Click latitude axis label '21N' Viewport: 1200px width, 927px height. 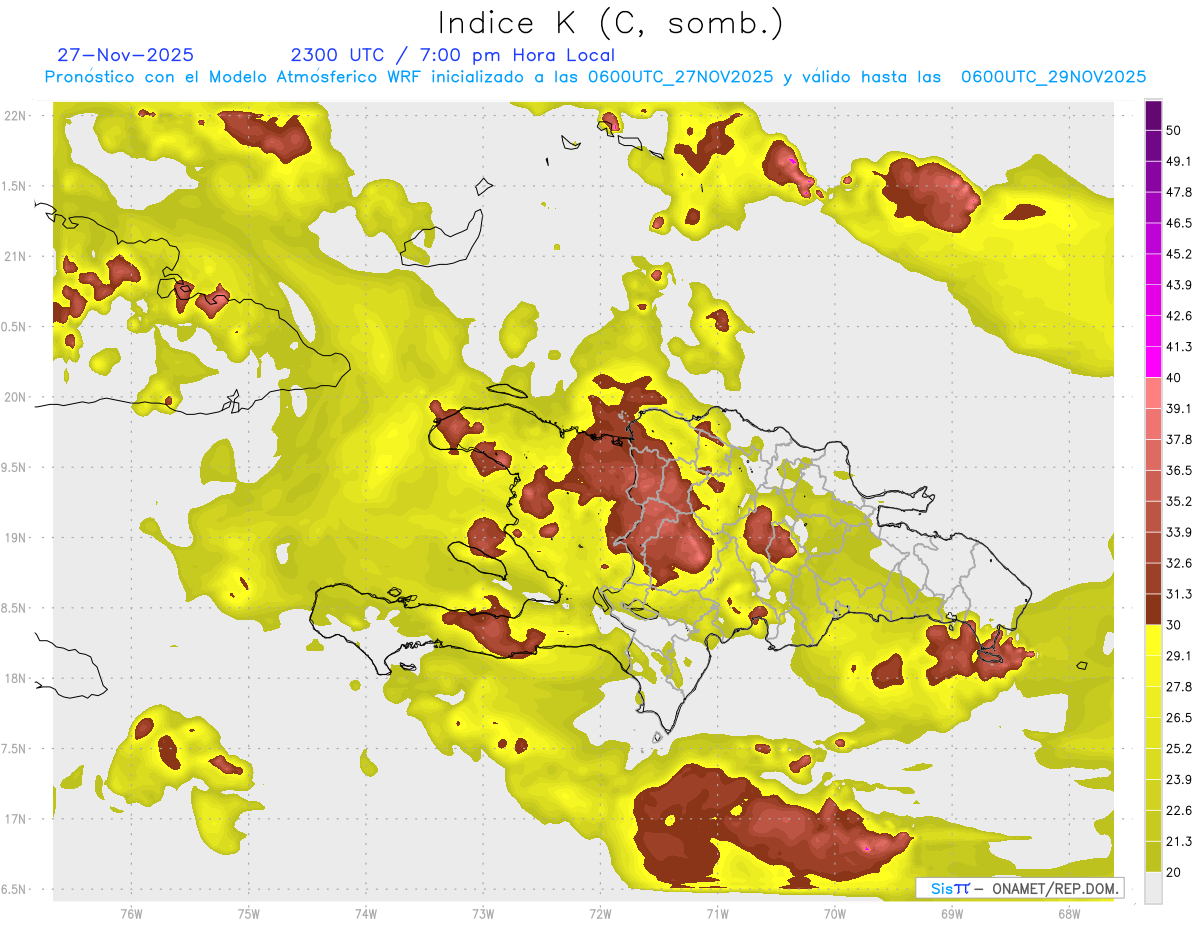[x=15, y=257]
